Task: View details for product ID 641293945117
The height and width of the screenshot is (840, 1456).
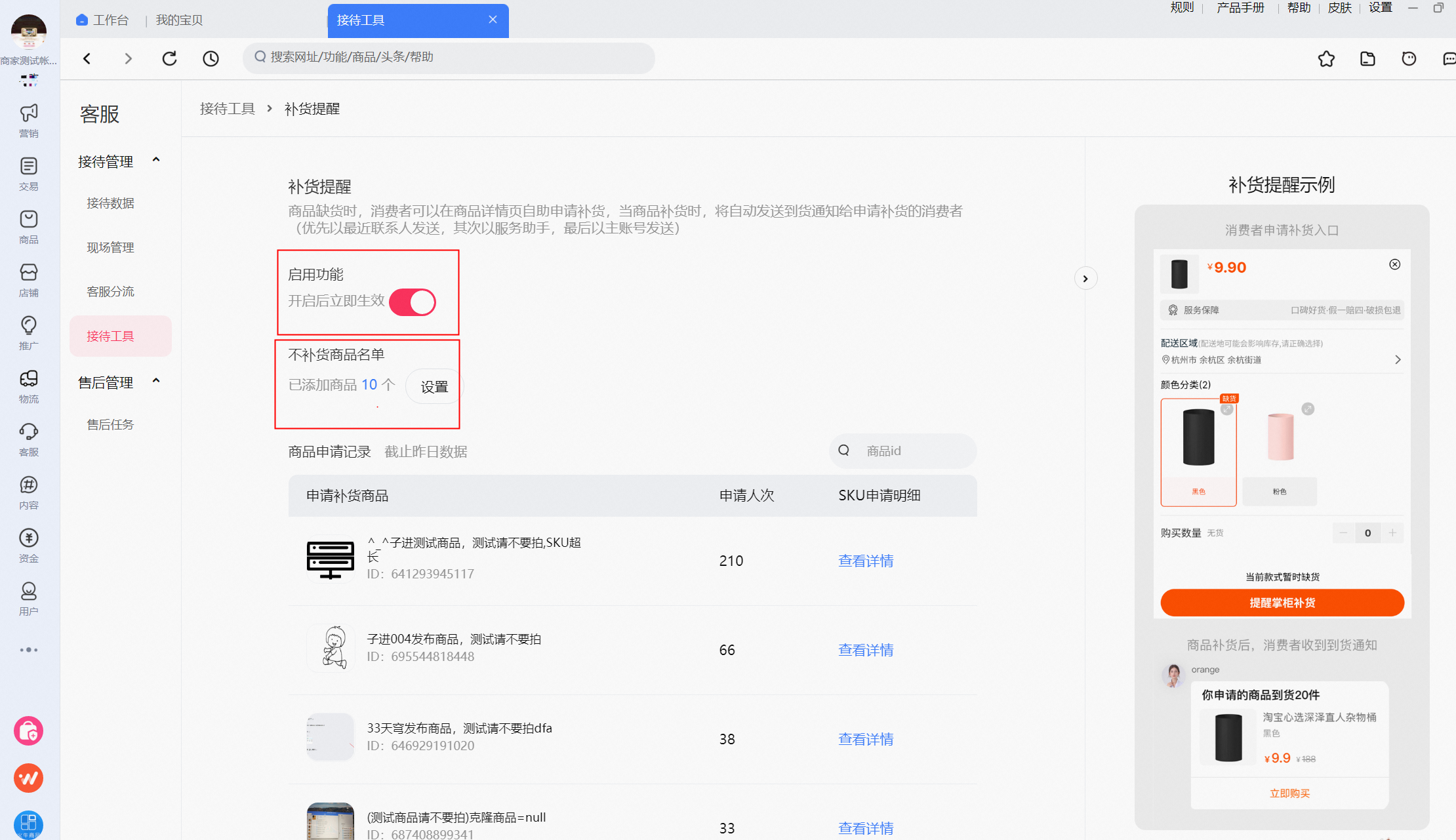Action: click(x=866, y=561)
